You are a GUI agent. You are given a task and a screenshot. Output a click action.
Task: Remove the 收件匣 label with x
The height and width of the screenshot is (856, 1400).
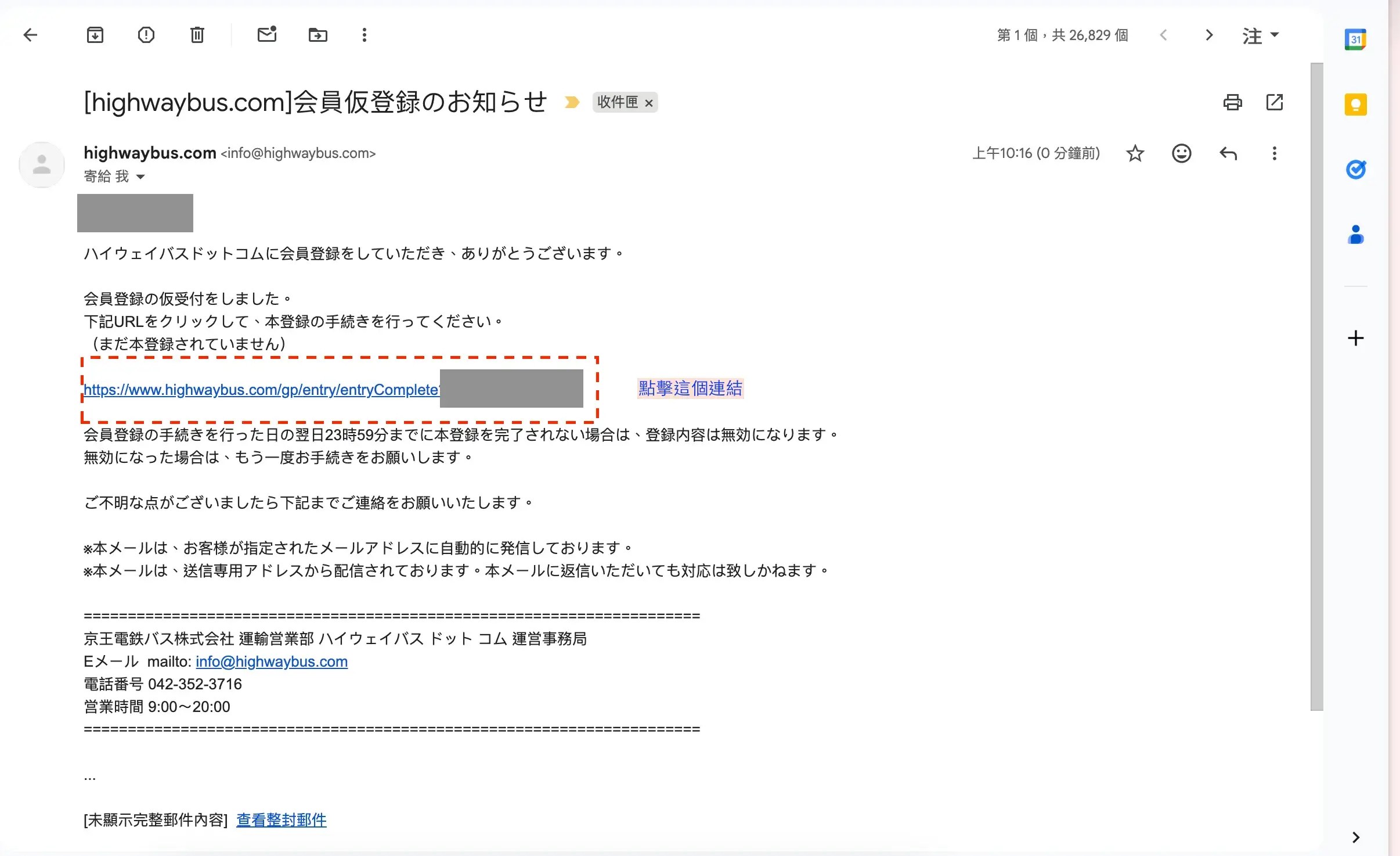[x=649, y=103]
